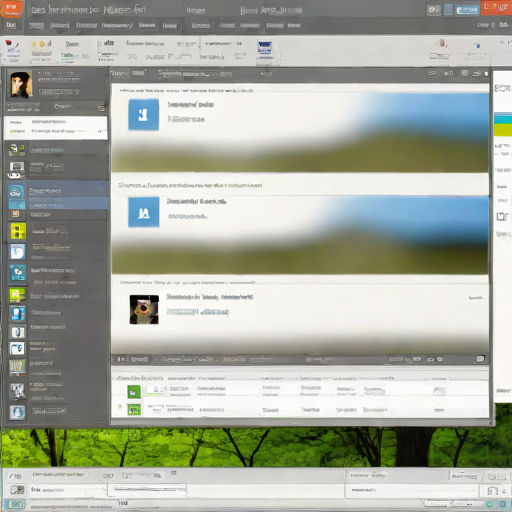Screen dimensions: 512x512
Task: Select the first tab above the content panel
Action: click(x=119, y=73)
